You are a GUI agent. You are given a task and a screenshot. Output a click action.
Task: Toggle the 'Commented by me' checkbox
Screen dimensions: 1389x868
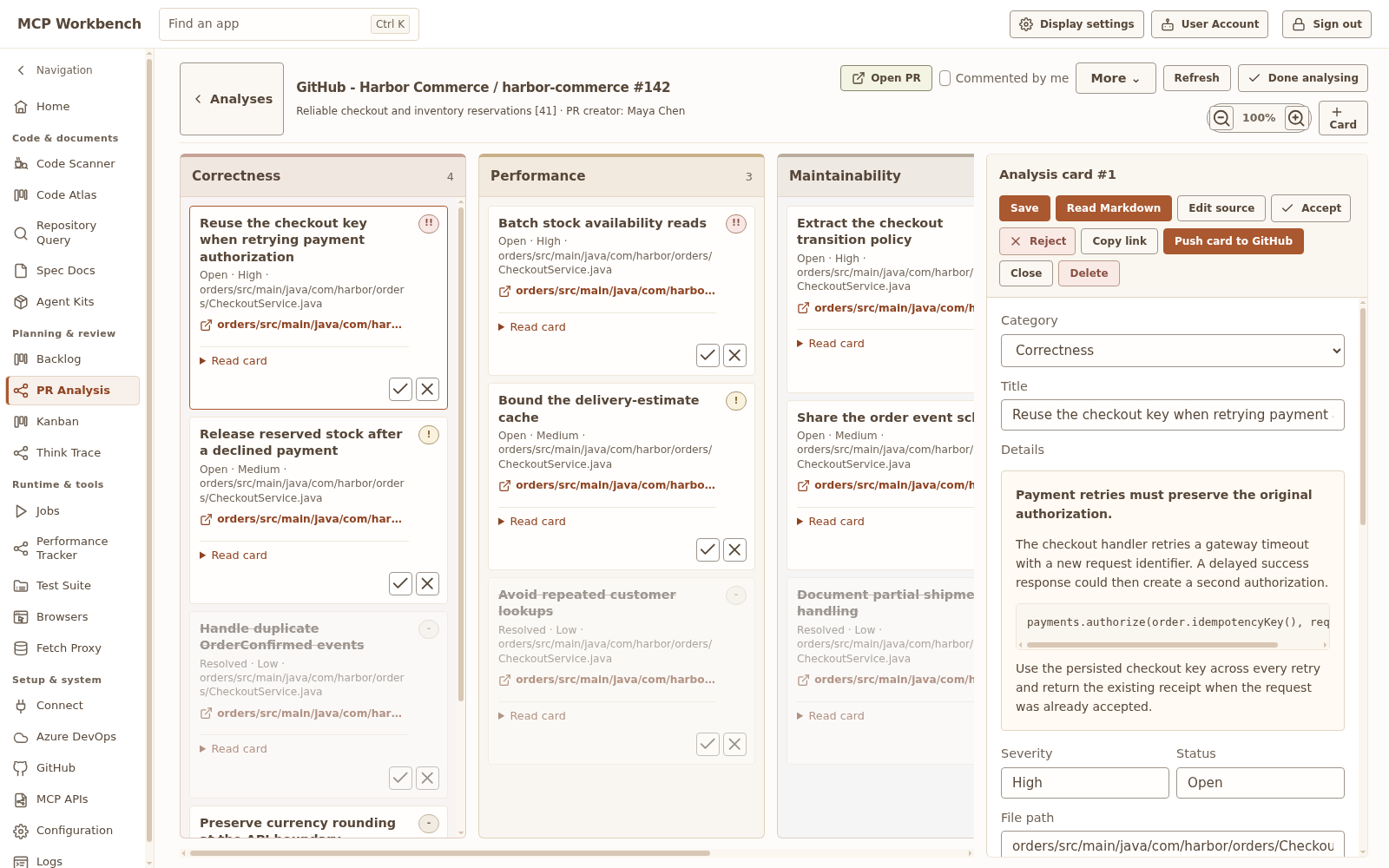coord(945,78)
